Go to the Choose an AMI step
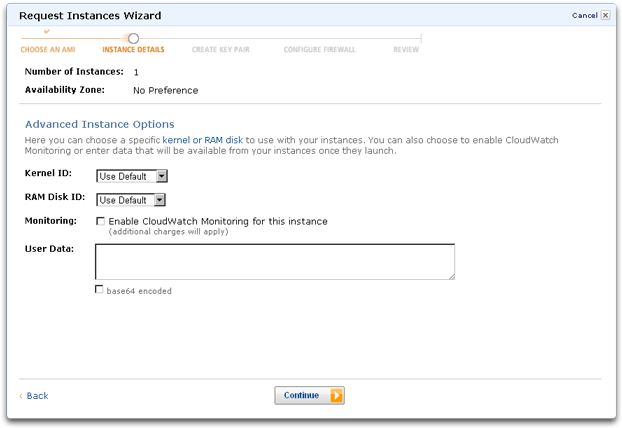 48,50
